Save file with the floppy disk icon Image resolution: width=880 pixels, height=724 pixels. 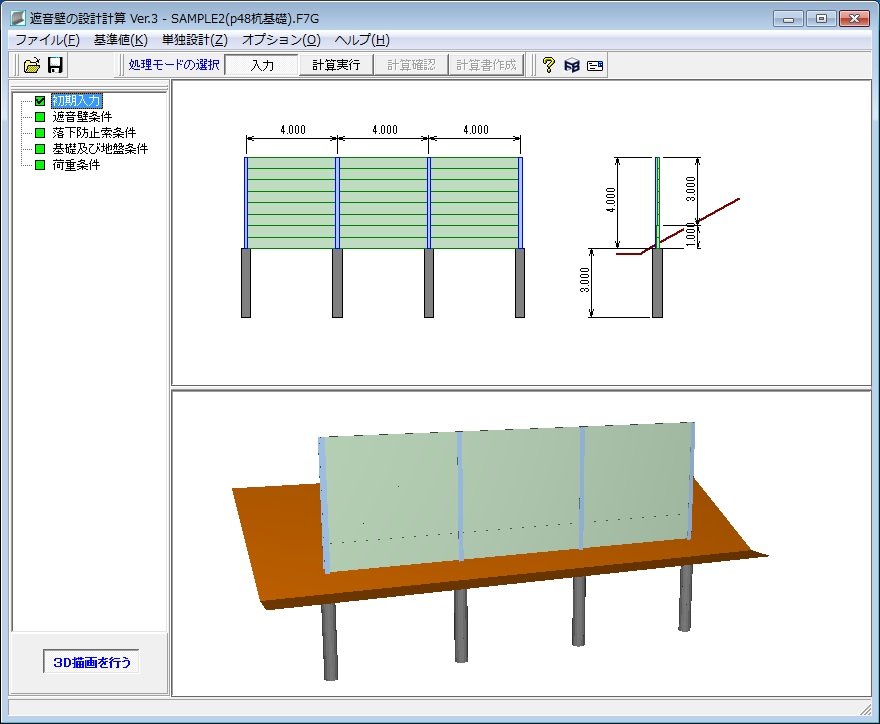point(55,65)
